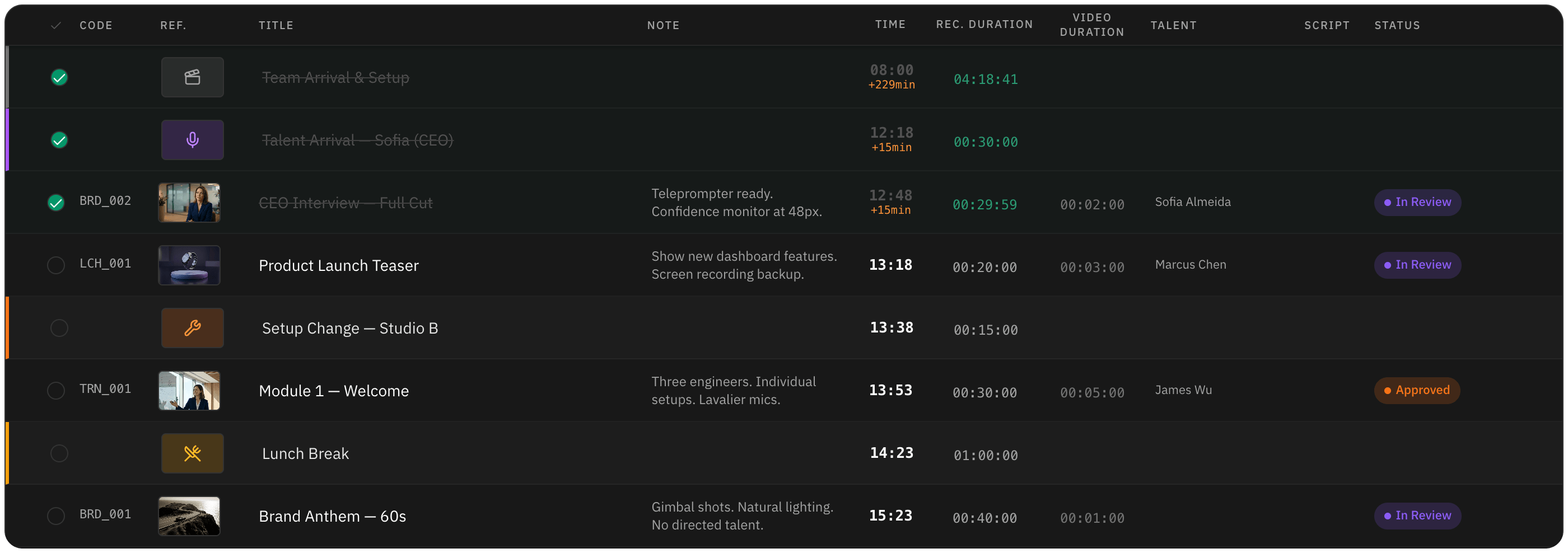The height and width of the screenshot is (553, 1568).
Task: Click the In Review status for Brand Anthem
Action: pyautogui.click(x=1417, y=516)
